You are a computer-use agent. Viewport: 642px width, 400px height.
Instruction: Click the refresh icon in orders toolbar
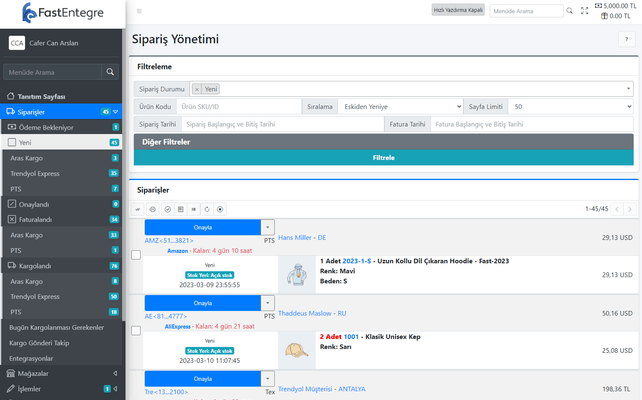(206, 209)
